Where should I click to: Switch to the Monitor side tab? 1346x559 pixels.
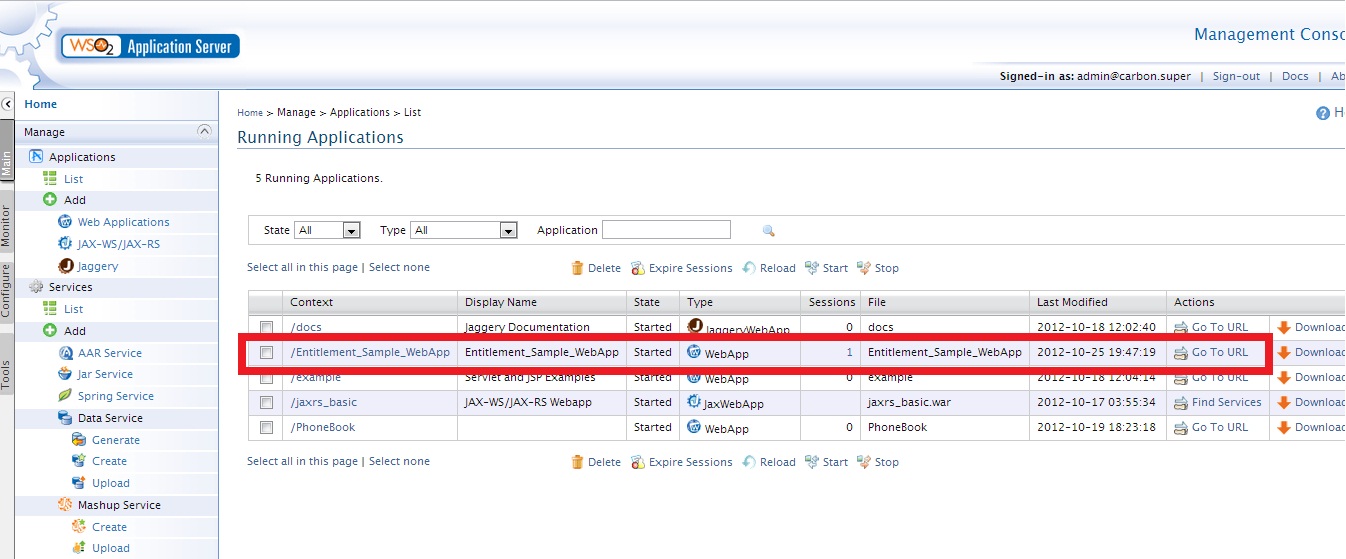click(6, 226)
